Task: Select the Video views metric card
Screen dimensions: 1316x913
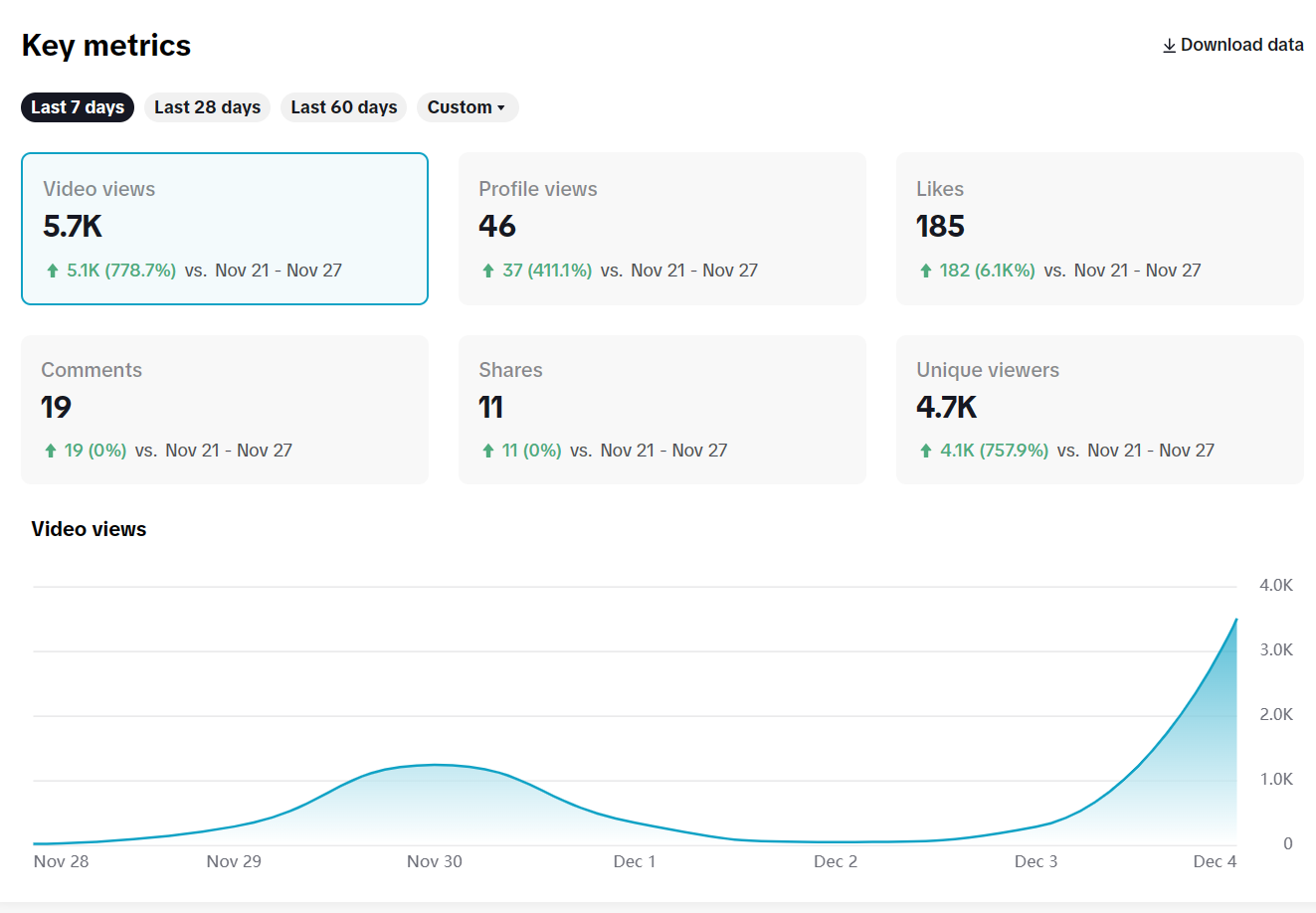Action: [225, 229]
